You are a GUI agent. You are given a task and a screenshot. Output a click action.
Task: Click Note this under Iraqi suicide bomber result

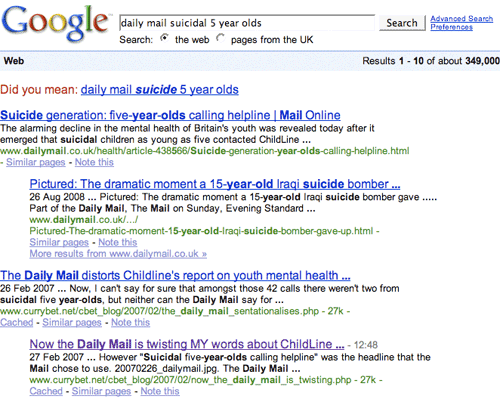[x=118, y=242]
